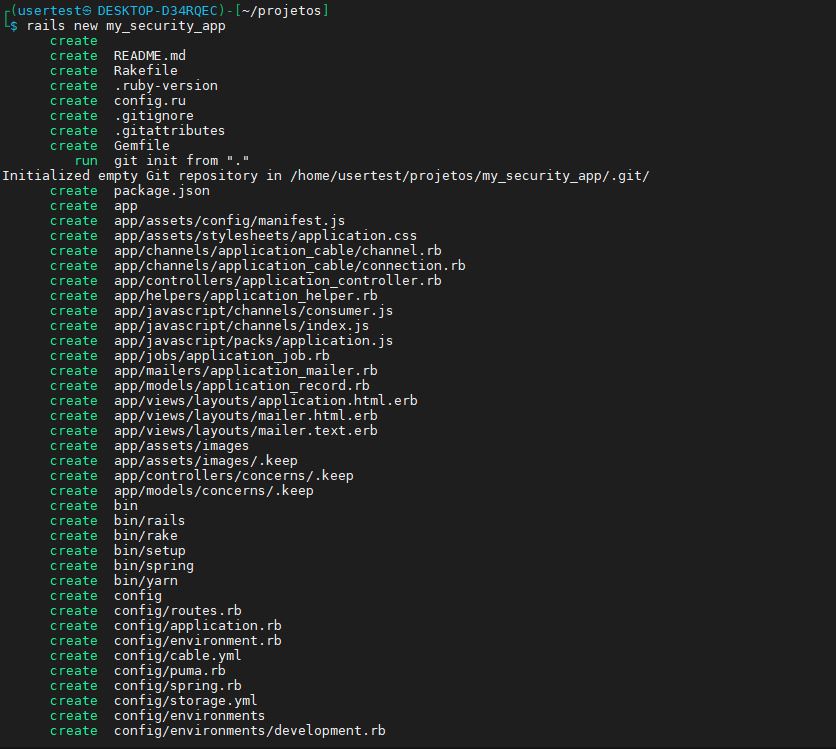Click the application_controller.rb path
Image resolution: width=836 pixels, height=749 pixels.
coord(277,281)
